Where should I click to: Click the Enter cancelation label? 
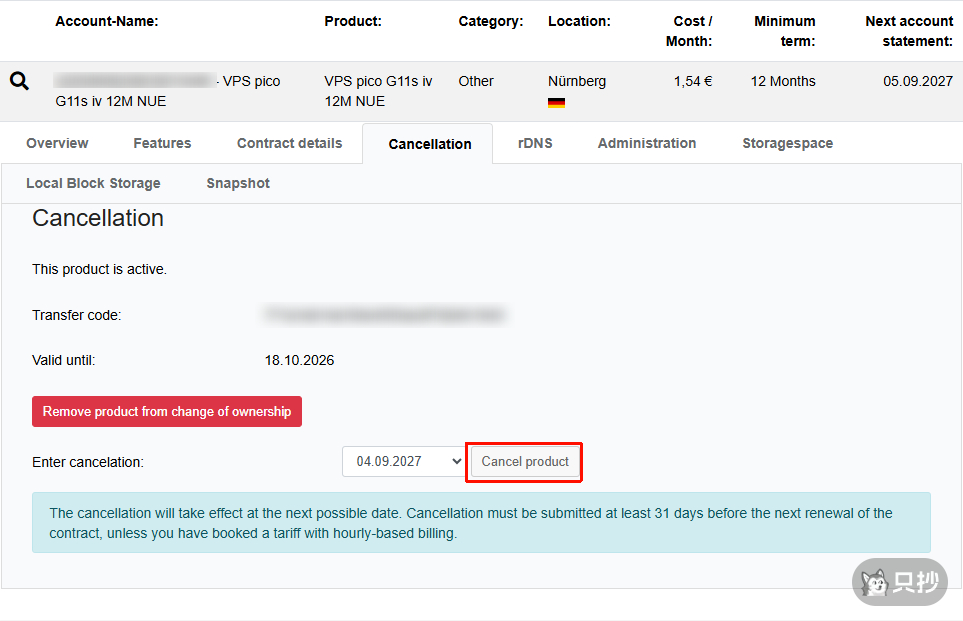coord(88,463)
